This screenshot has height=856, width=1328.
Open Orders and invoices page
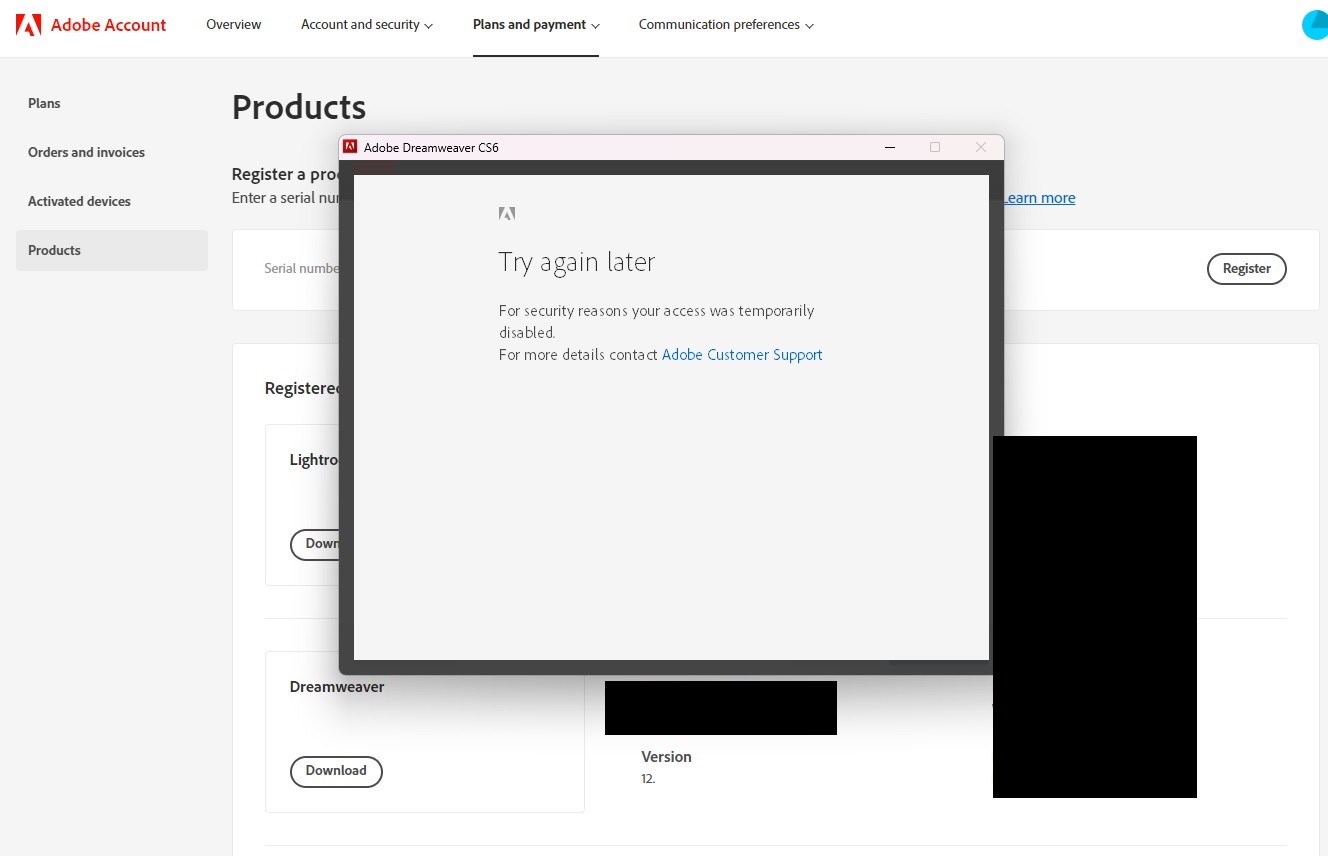[86, 152]
